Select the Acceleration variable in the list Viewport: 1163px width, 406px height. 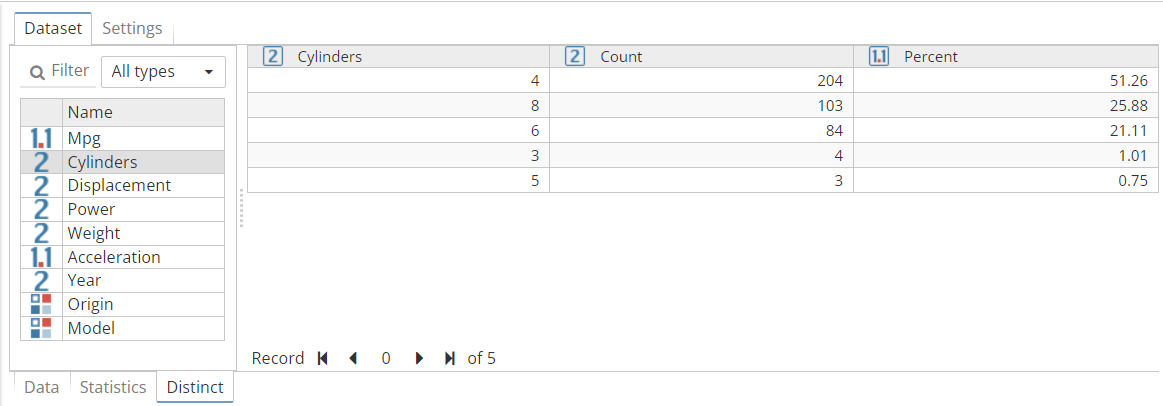(114, 257)
